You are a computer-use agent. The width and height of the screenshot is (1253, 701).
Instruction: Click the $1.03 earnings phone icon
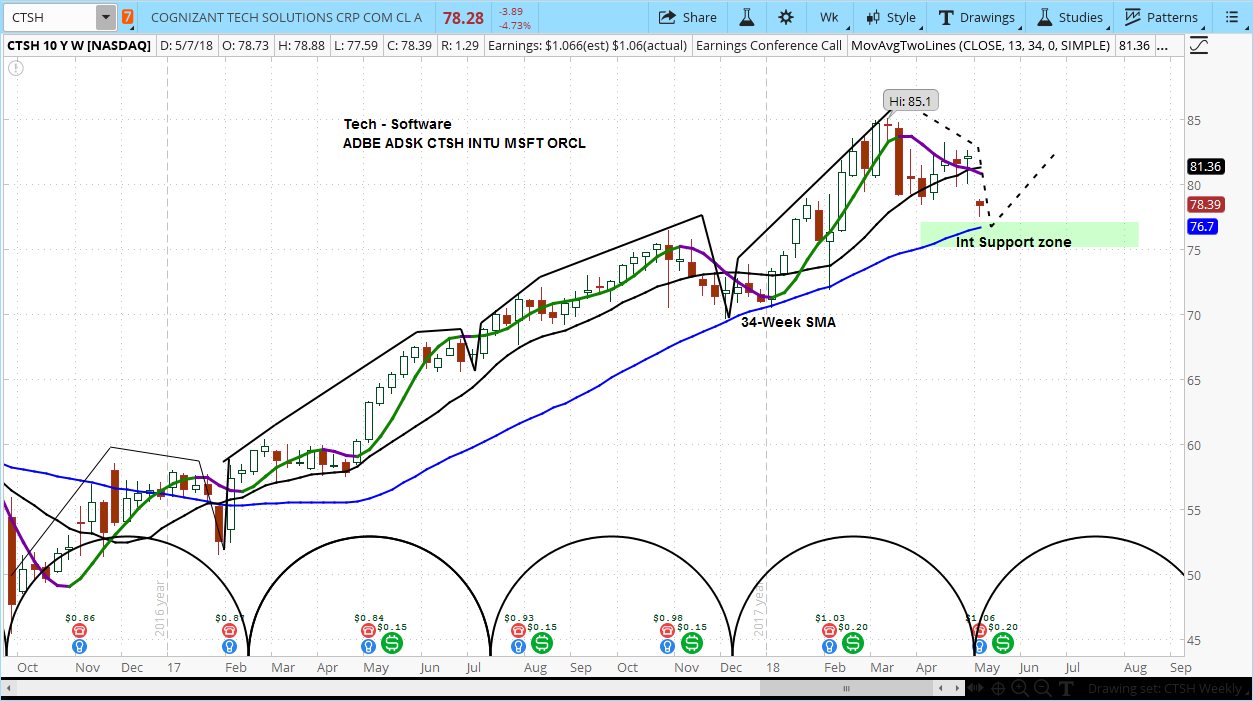pos(830,631)
